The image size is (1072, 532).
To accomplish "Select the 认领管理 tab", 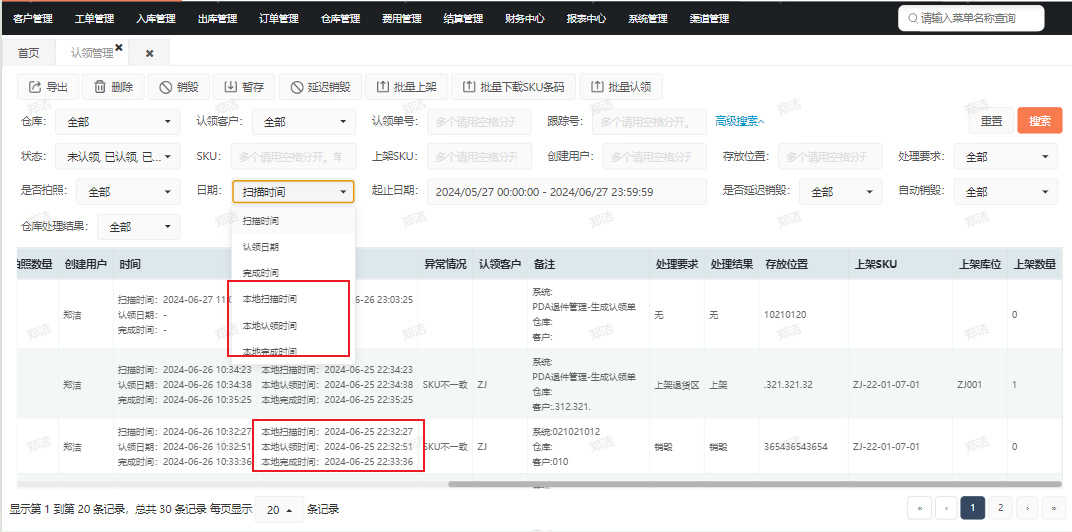I will pos(92,53).
